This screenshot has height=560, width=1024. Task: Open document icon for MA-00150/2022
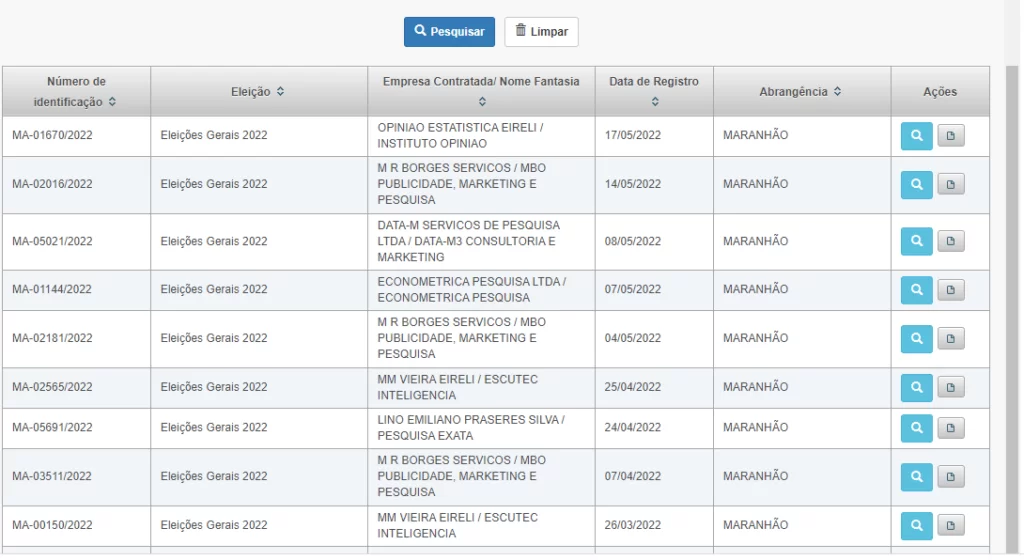[950, 525]
